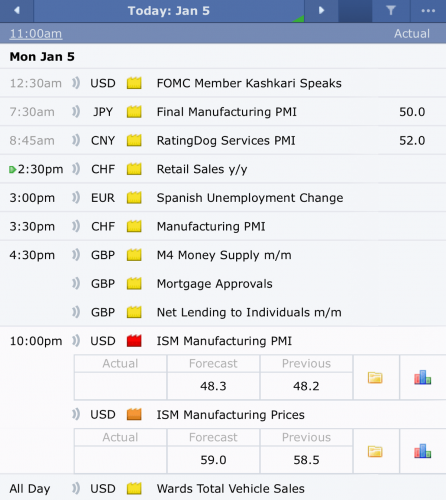The height and width of the screenshot is (500, 446).
Task: Click the Today: Jan 5 date header
Action: coord(169,11)
